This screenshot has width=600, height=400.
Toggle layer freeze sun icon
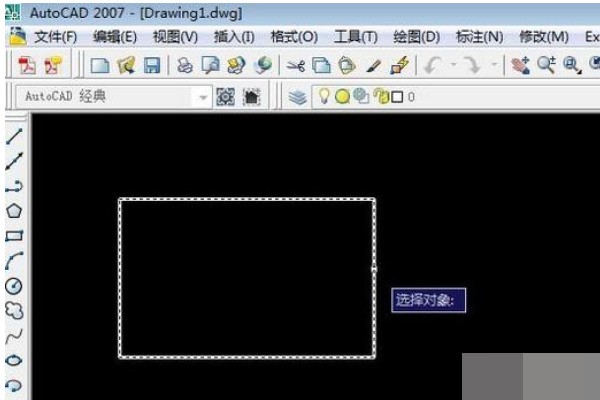click(342, 97)
